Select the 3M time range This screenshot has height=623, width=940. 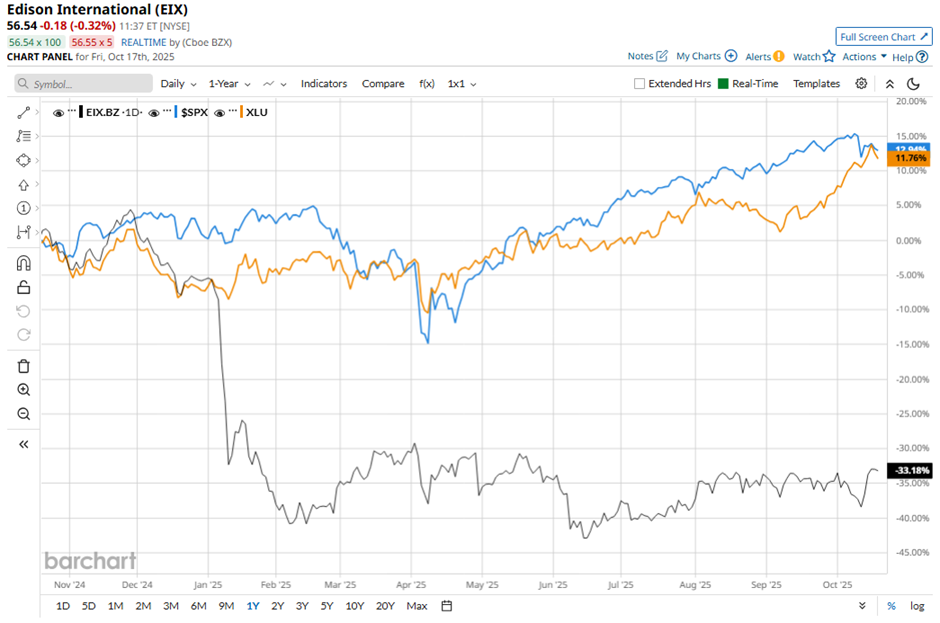click(x=171, y=606)
